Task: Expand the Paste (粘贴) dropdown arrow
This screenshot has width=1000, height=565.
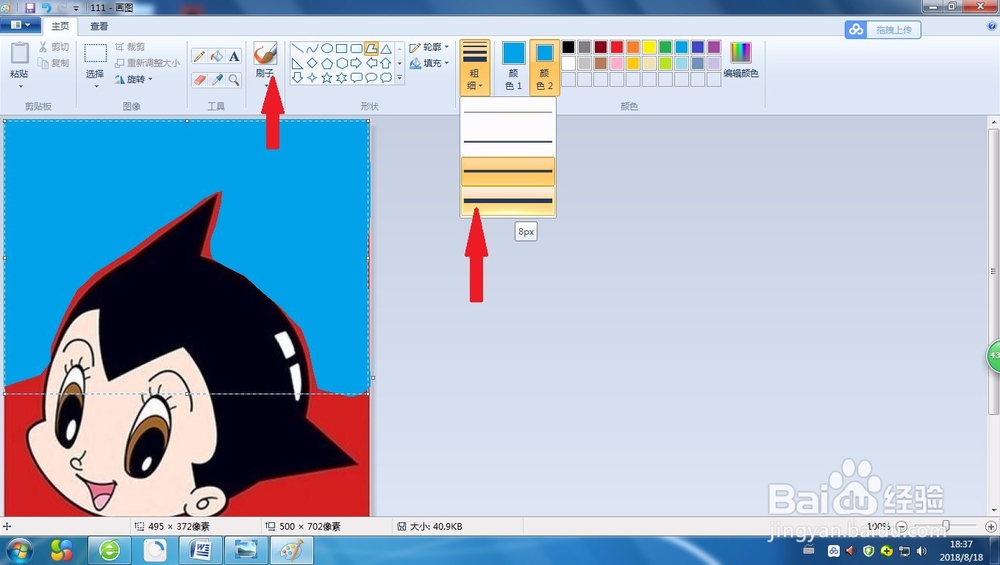Action: 20,85
